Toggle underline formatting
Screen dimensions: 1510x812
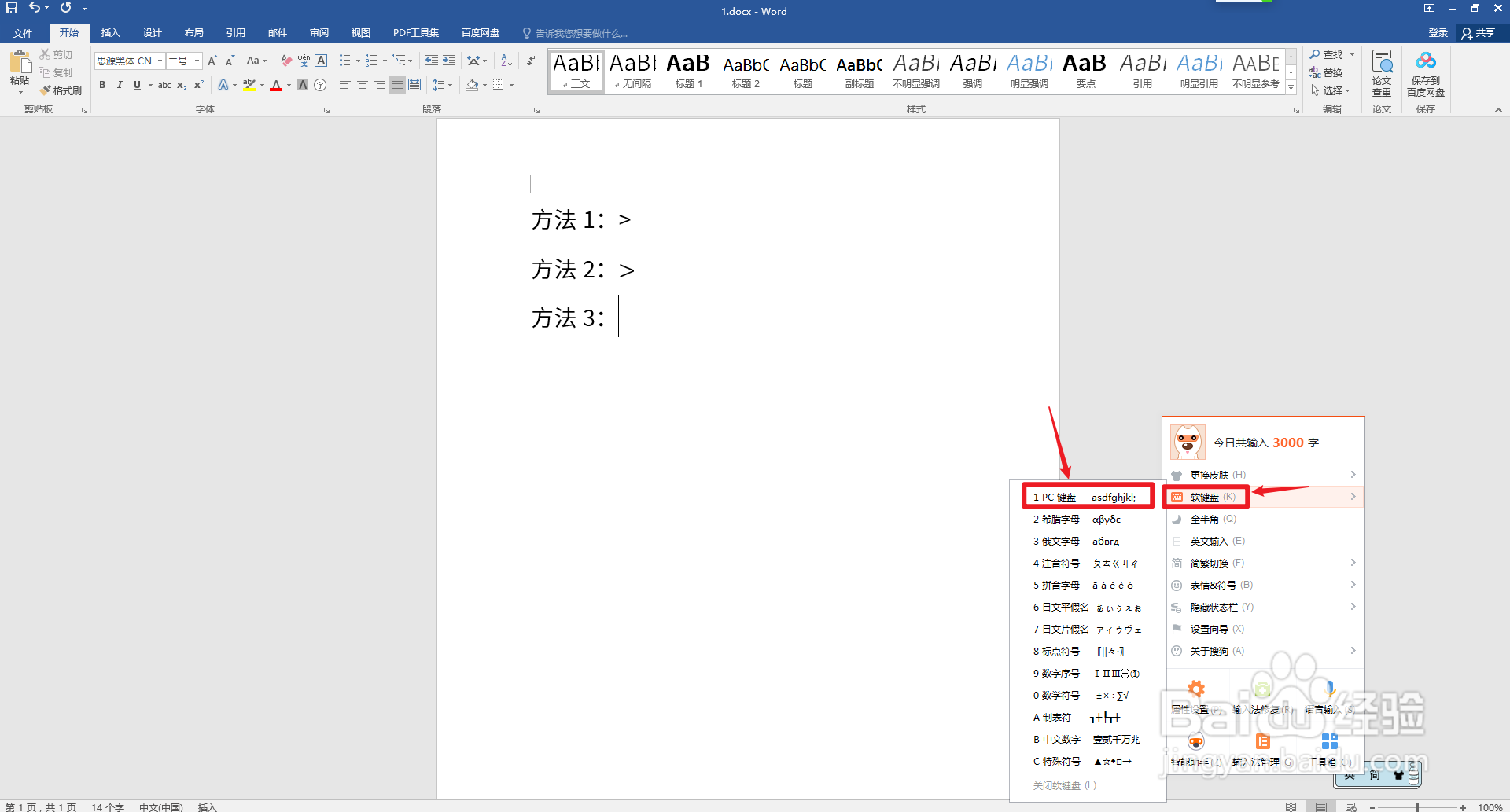[x=137, y=85]
